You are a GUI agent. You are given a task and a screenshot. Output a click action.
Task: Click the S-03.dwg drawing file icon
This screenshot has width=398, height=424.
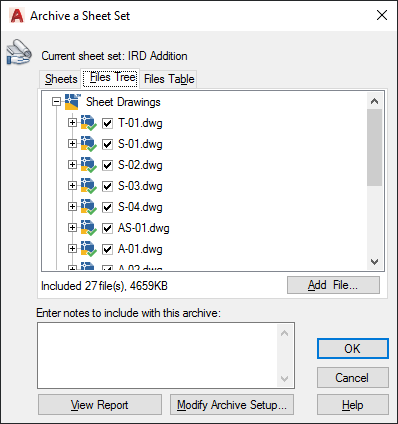click(x=89, y=186)
